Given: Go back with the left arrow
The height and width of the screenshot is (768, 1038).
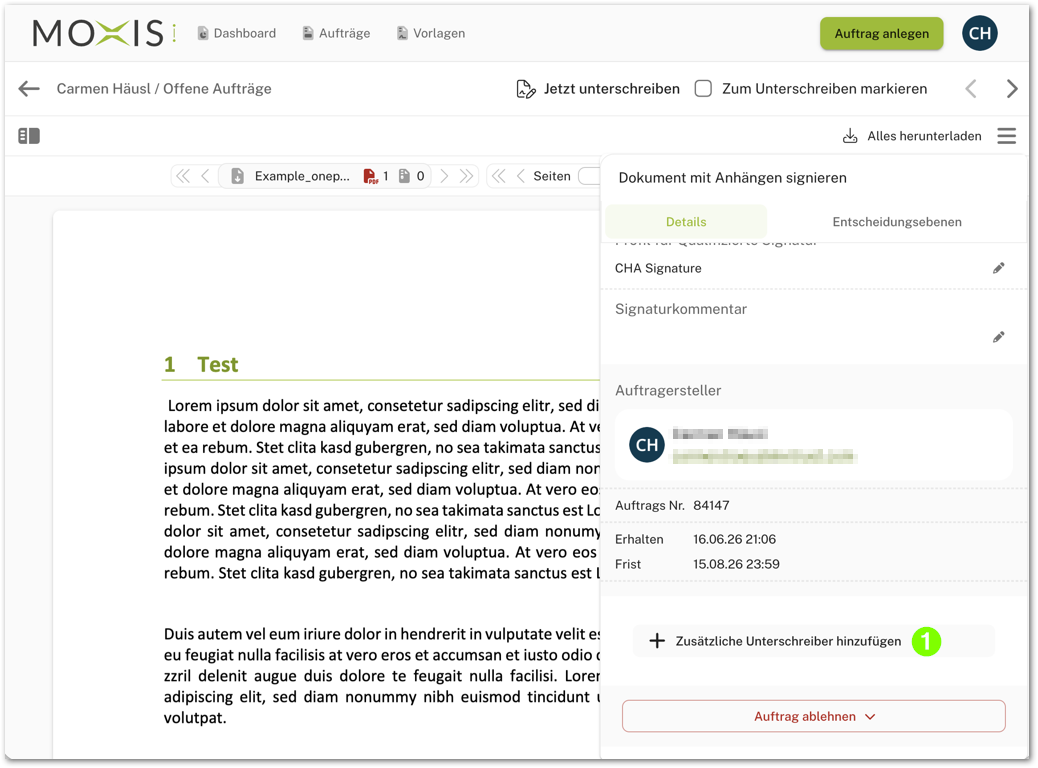Looking at the screenshot, I should click(x=29, y=89).
